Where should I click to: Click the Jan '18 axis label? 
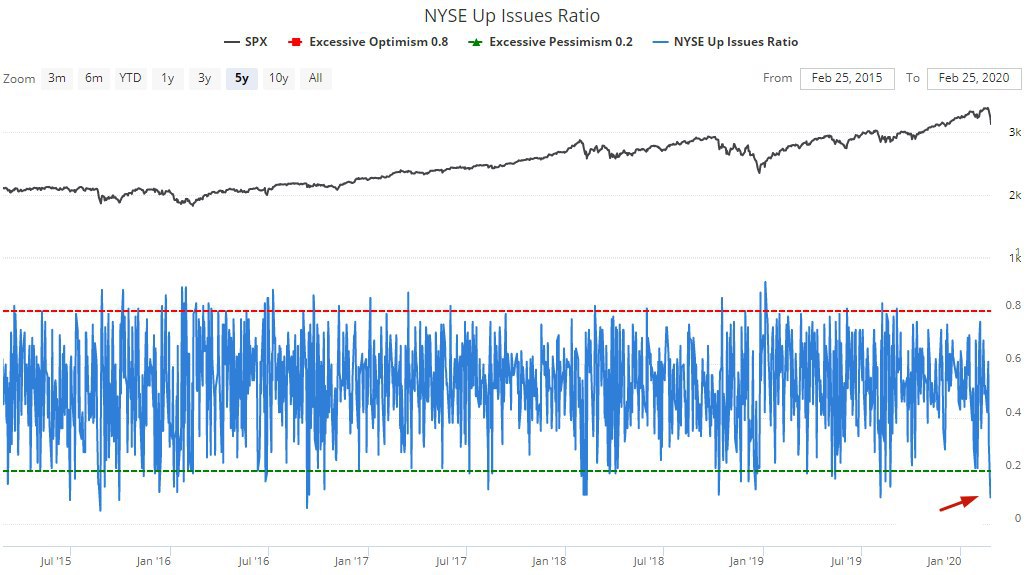pos(549,561)
